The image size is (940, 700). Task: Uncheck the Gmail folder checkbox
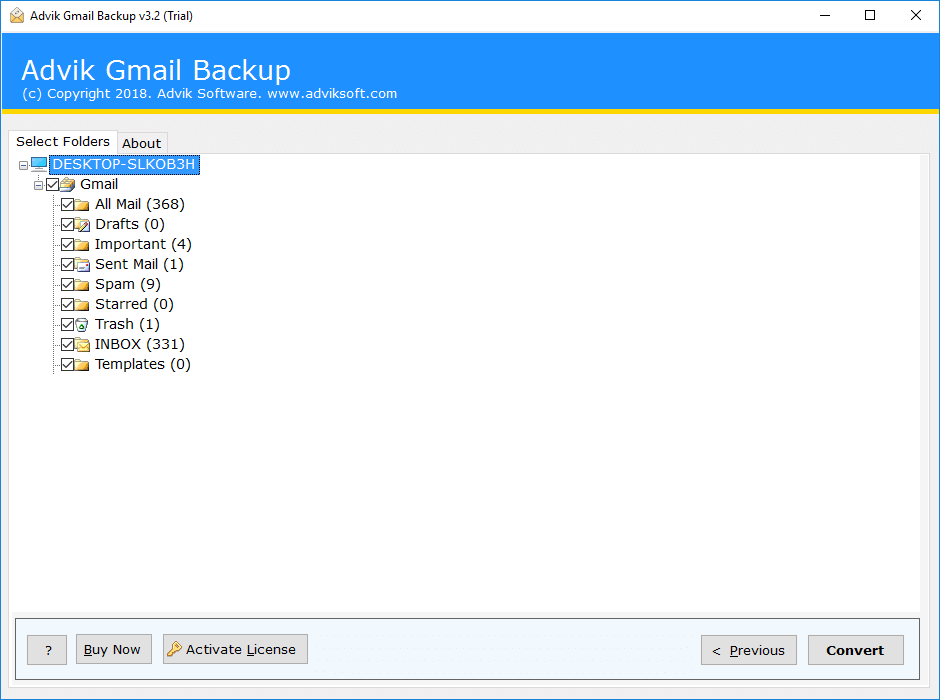(53, 184)
